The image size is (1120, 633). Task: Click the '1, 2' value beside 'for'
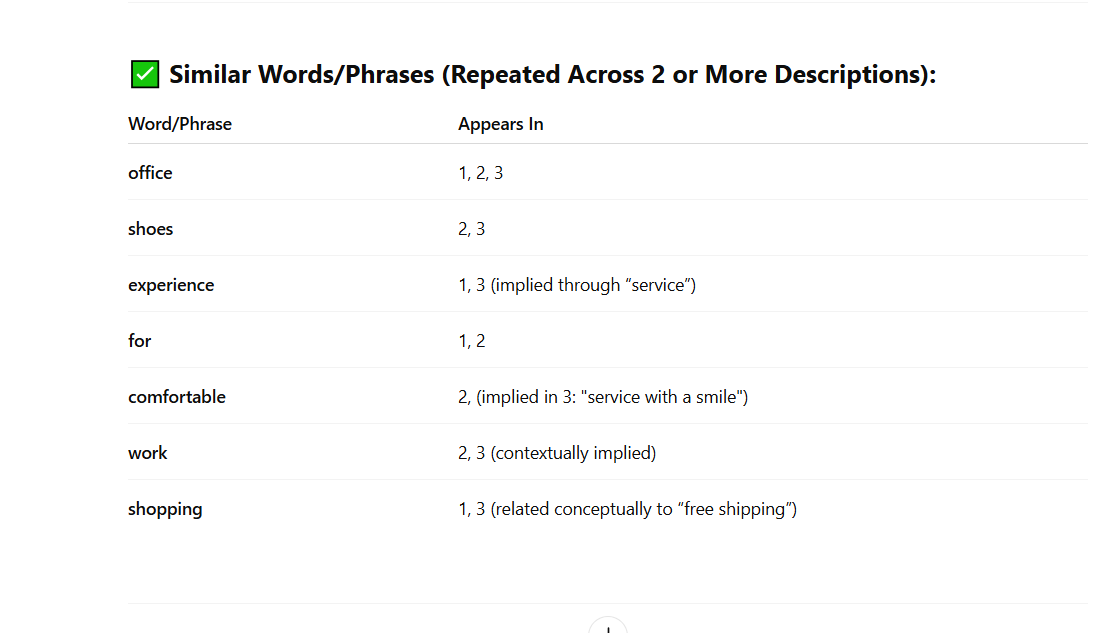coord(471,341)
